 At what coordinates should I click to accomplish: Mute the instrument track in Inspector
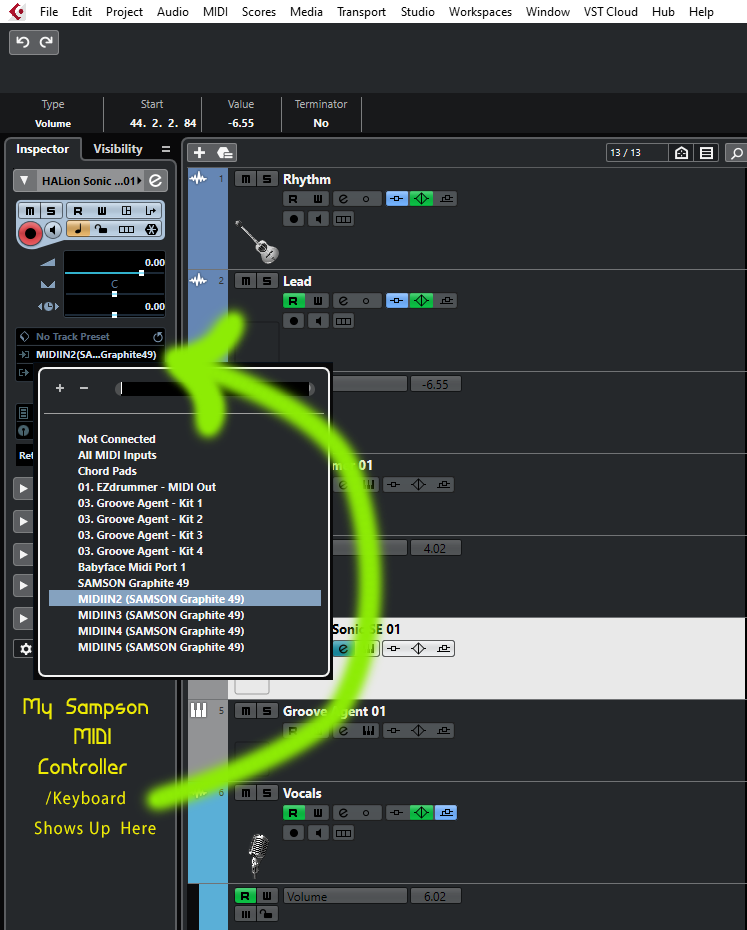tap(30, 211)
